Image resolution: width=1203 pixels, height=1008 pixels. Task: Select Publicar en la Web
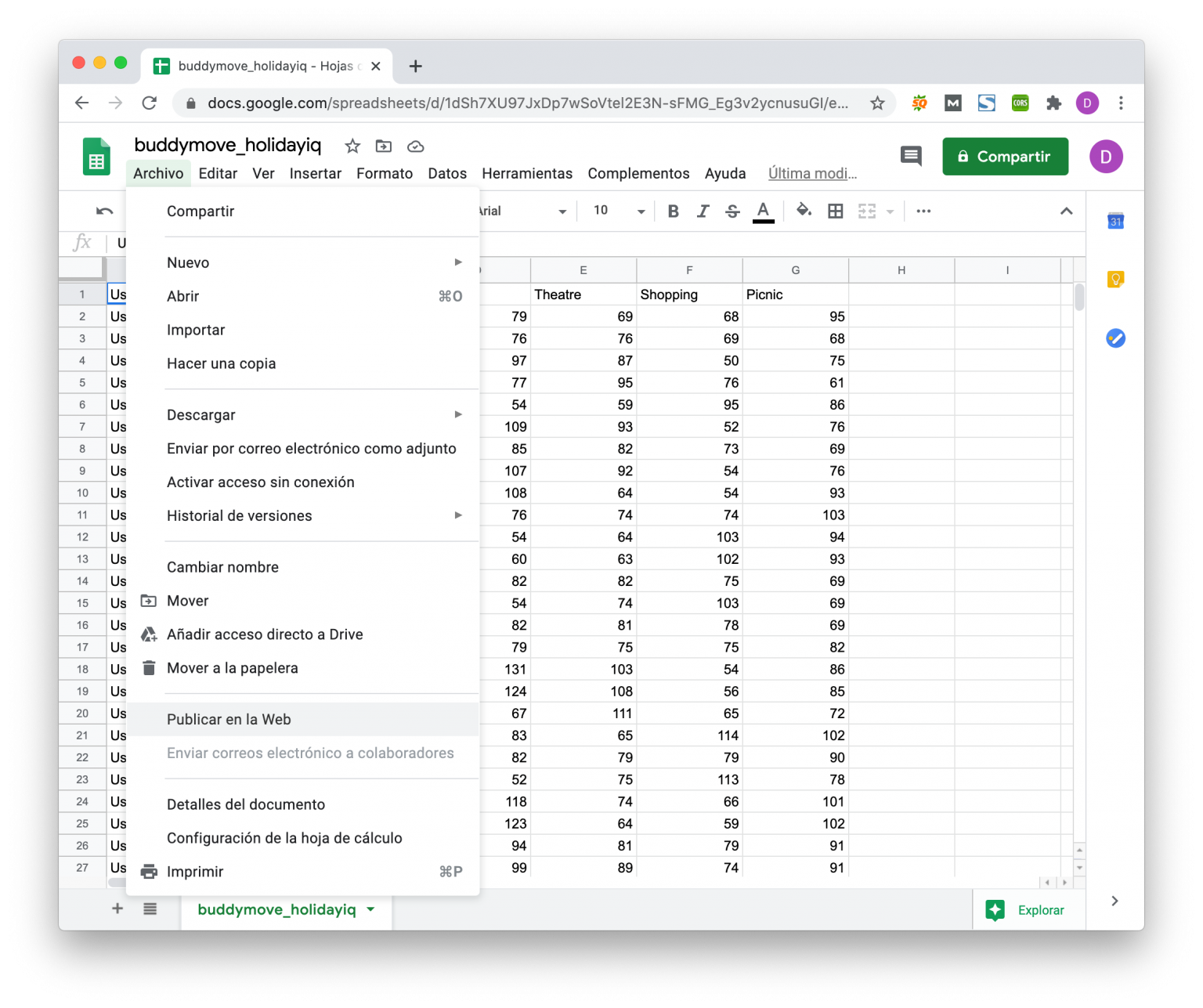[229, 719]
